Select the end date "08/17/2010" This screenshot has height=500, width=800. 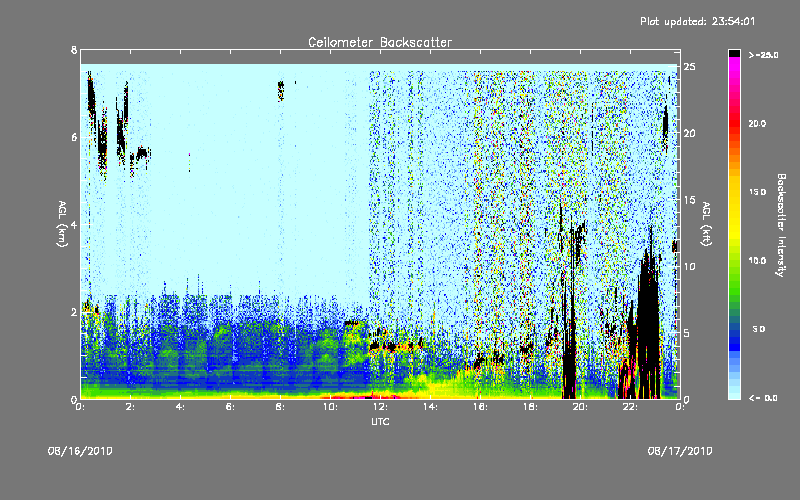[680, 451]
